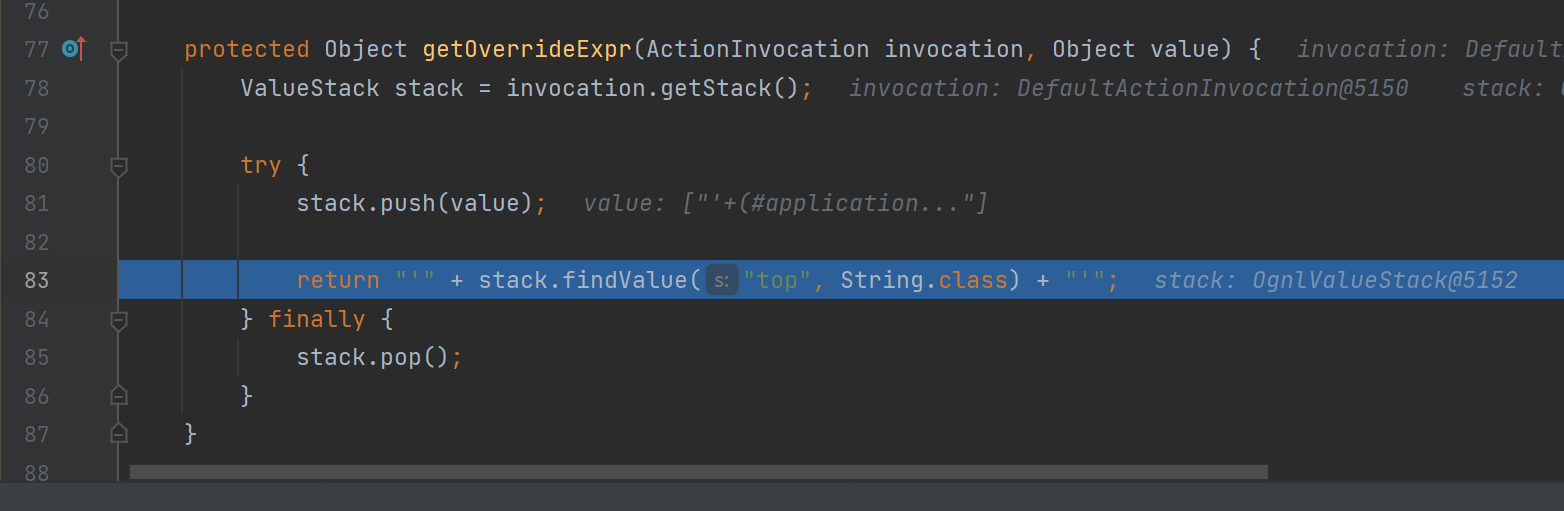Click the "top" string literal
The image size is (1564, 511).
pyautogui.click(x=777, y=280)
